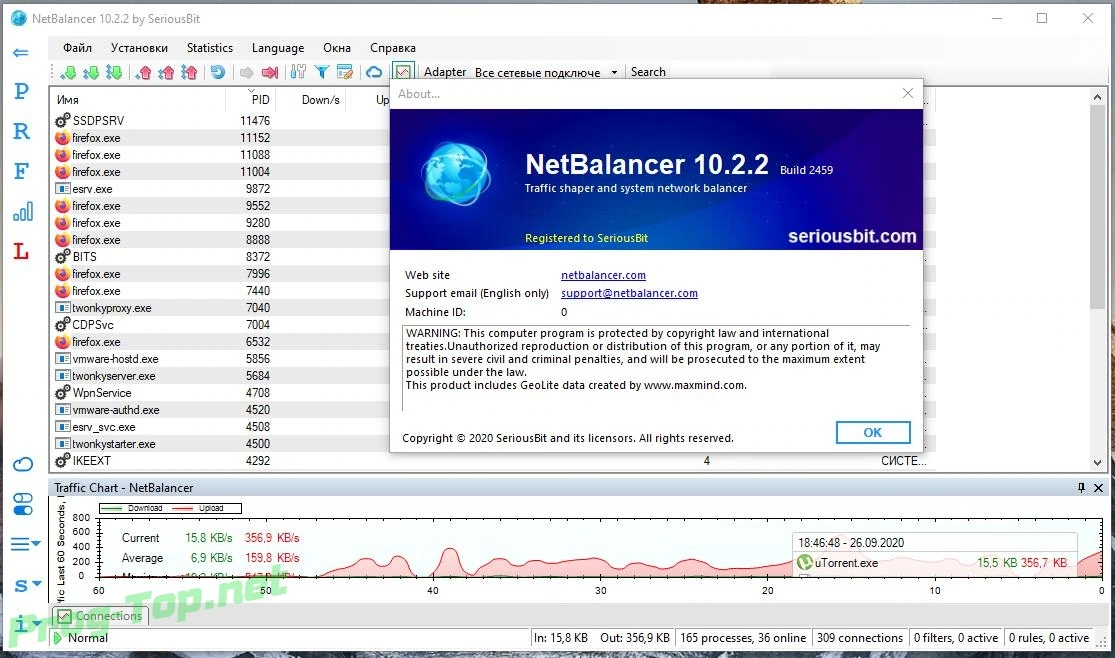The image size is (1115, 658).
Task: Click the F sidebar icon
Action: 21,171
